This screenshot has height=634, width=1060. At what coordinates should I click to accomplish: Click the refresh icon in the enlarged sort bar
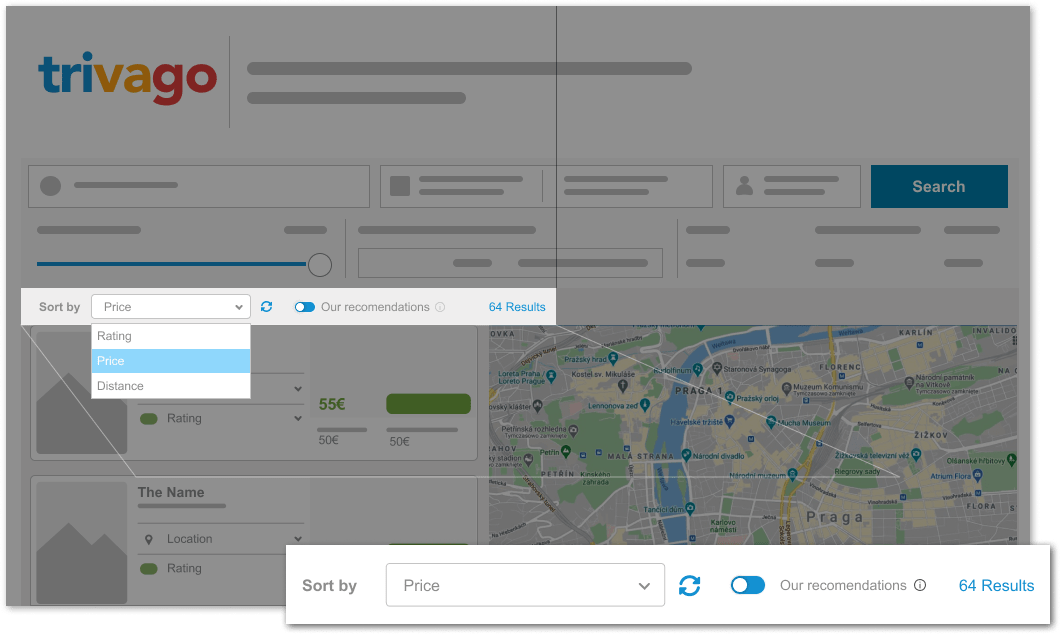pyautogui.click(x=689, y=586)
